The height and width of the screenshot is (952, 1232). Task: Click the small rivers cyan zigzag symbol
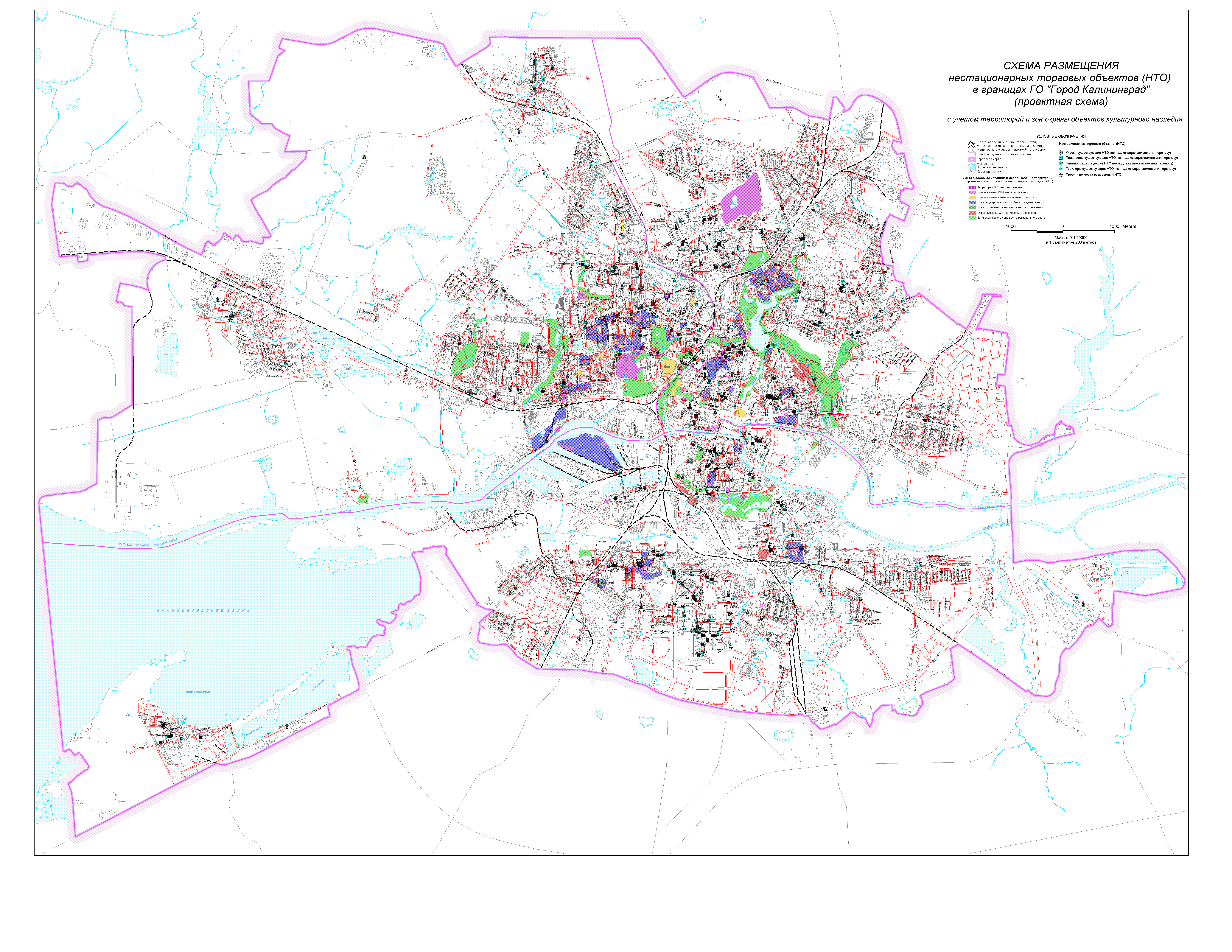click(x=972, y=164)
